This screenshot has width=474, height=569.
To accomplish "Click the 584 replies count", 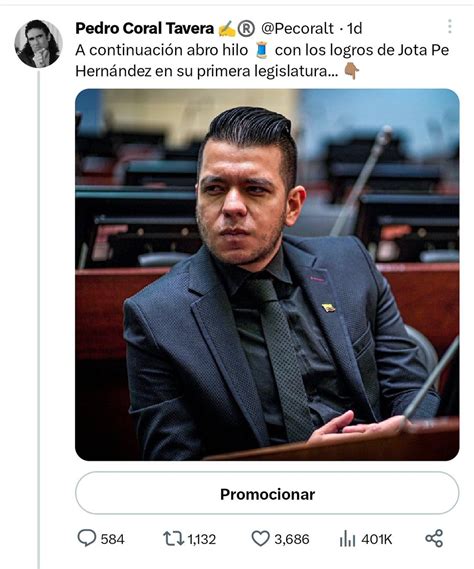I will coord(113,539).
